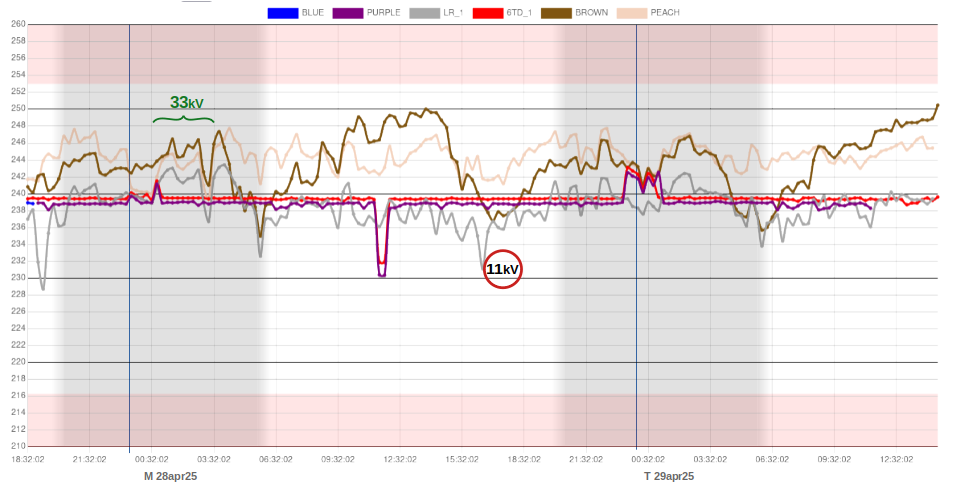Toggle the PEACH series legend swatch
This screenshot has height=494, width=958.
[632, 13]
